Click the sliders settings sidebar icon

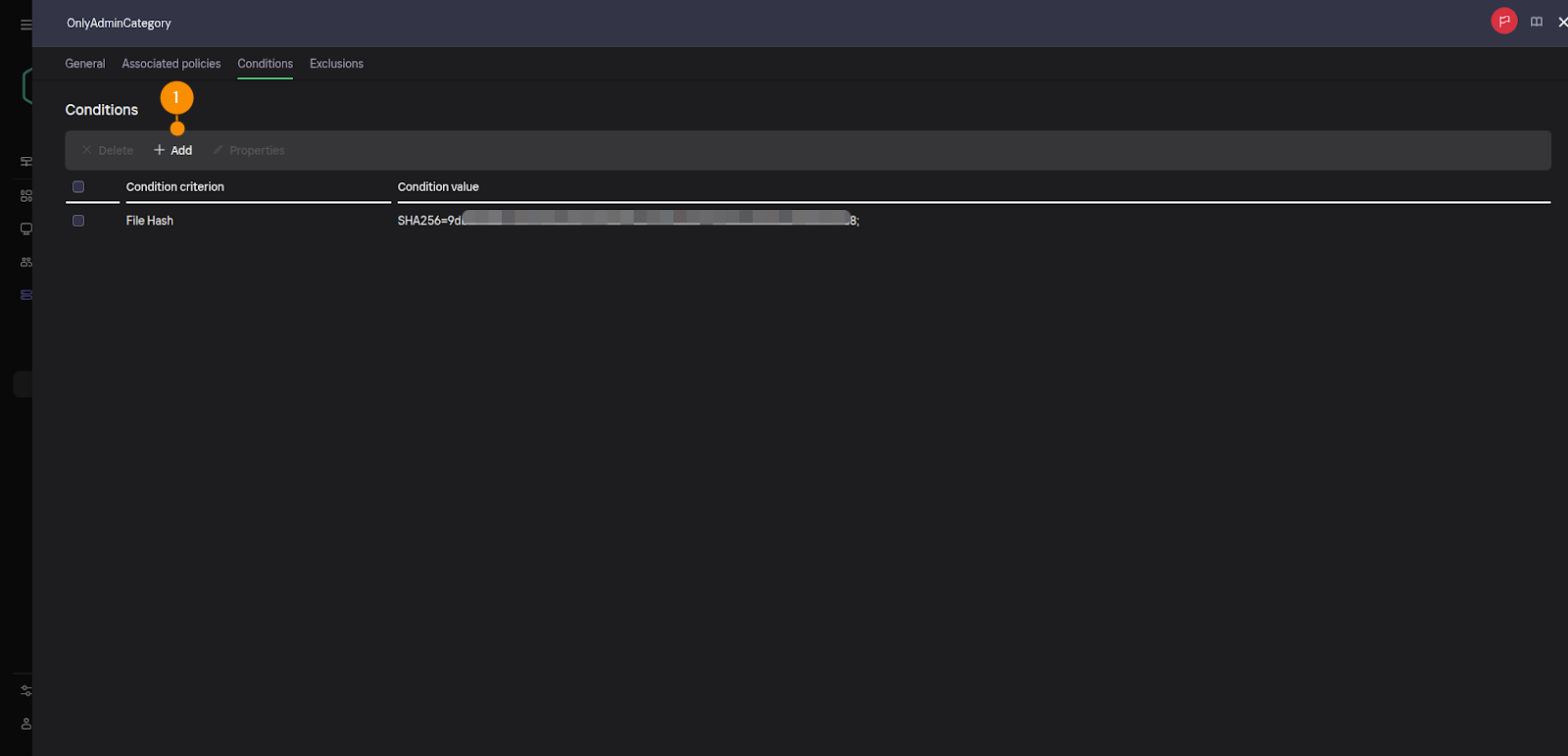(x=25, y=690)
